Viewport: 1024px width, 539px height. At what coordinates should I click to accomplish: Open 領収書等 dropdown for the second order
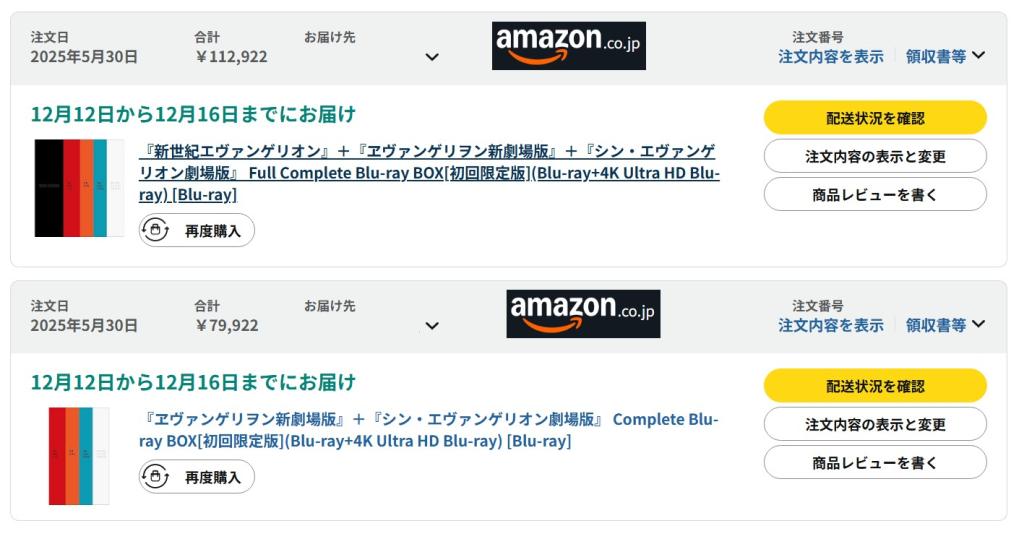coord(945,324)
